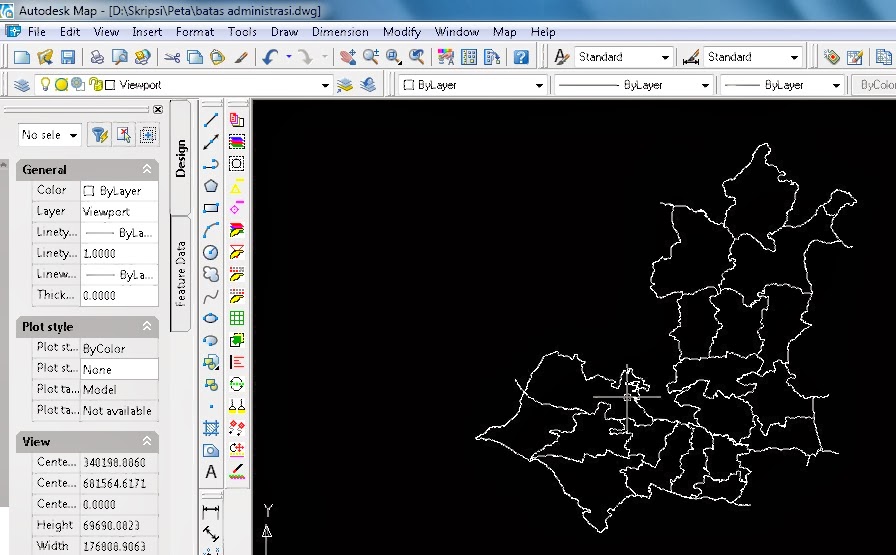This screenshot has height=555, width=896.
Task: Click the Quick Select funnel icon
Action: (99, 135)
